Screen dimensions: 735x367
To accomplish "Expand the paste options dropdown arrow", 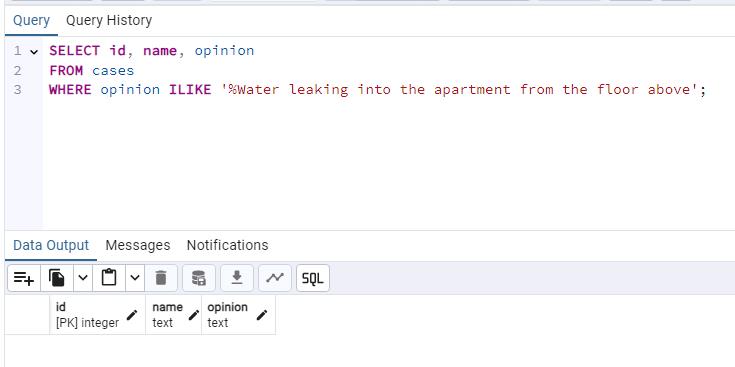I will [135, 278].
